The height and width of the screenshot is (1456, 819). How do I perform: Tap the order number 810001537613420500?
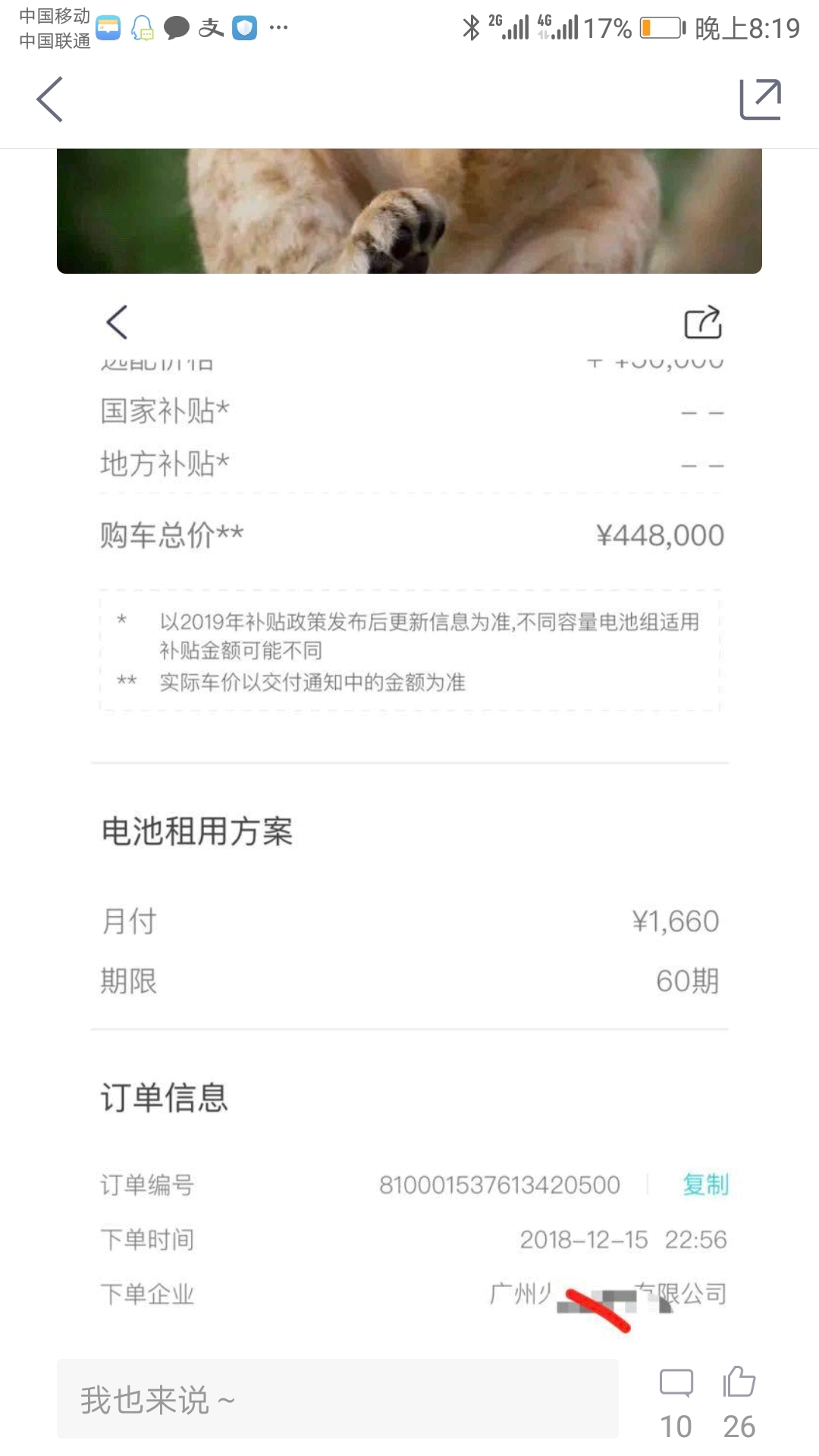click(500, 1185)
